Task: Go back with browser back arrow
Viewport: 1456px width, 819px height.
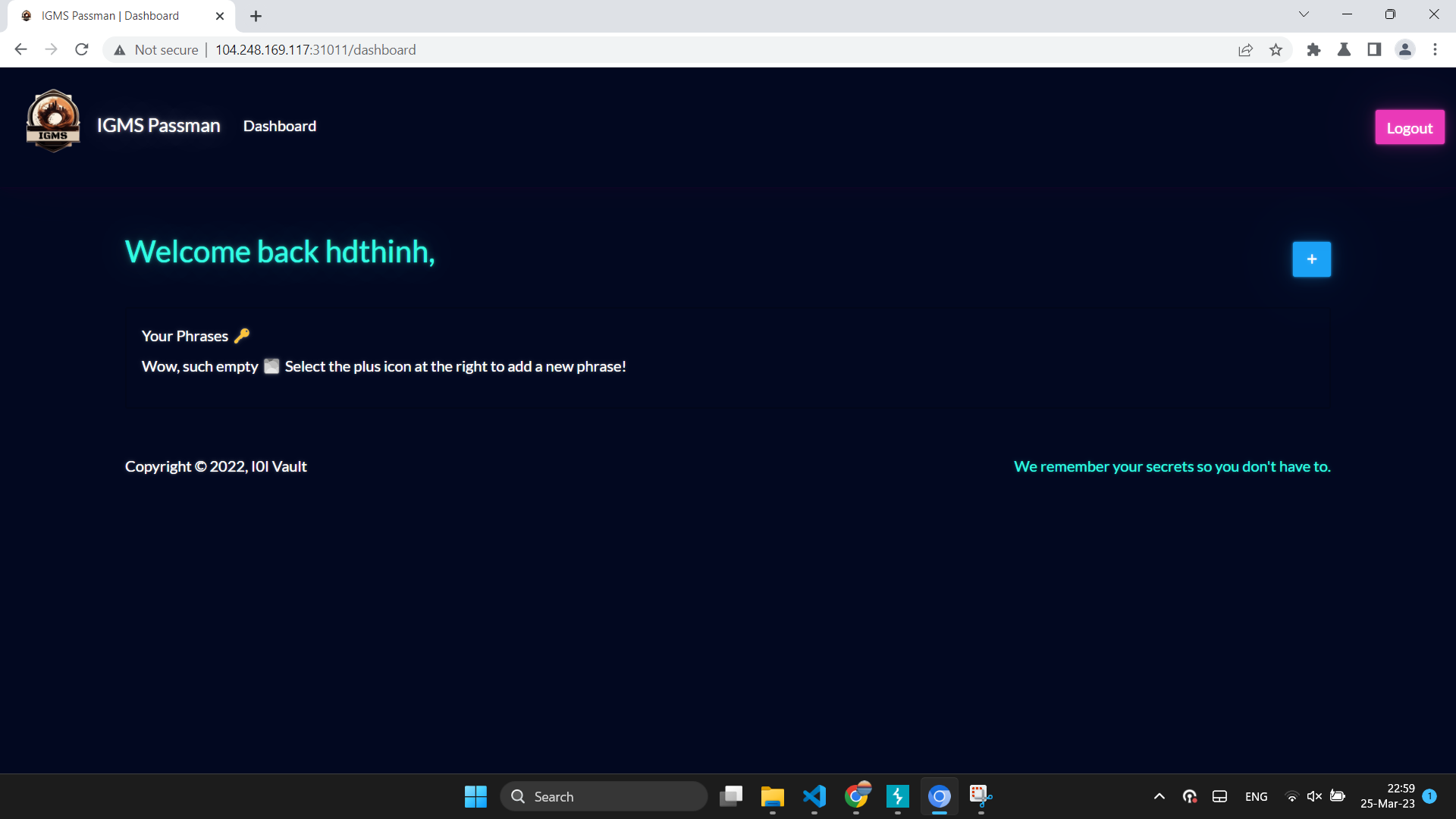Action: pos(21,50)
